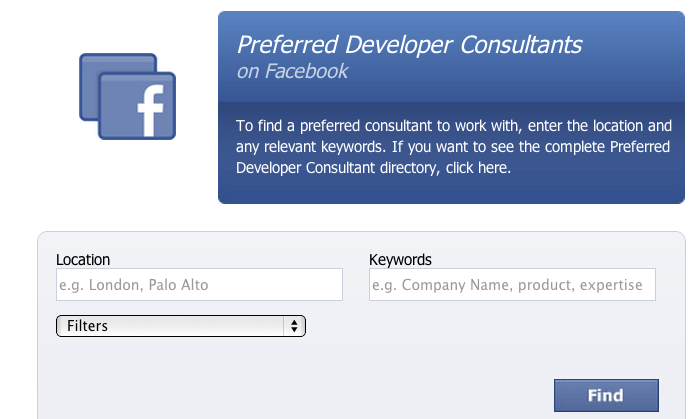Click the "Keywords" field label
The width and height of the screenshot is (699, 419).
click(400, 260)
